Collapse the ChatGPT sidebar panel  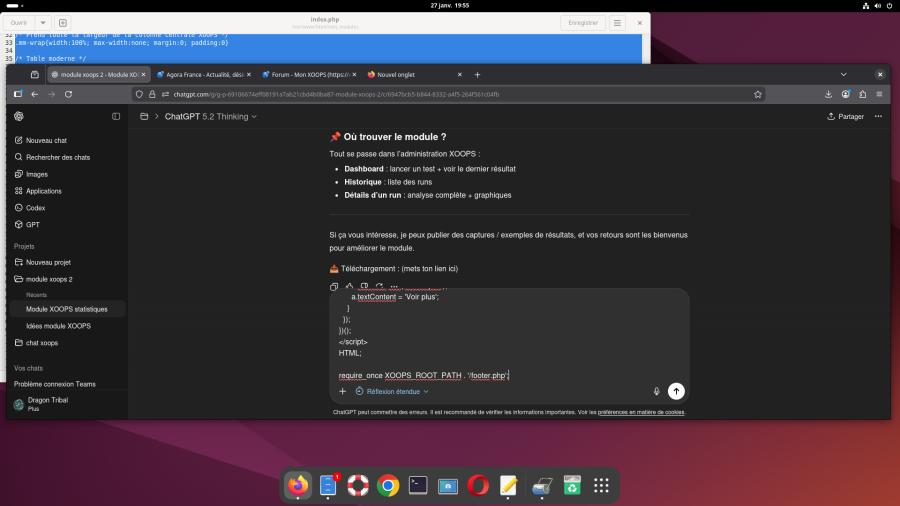pos(116,116)
